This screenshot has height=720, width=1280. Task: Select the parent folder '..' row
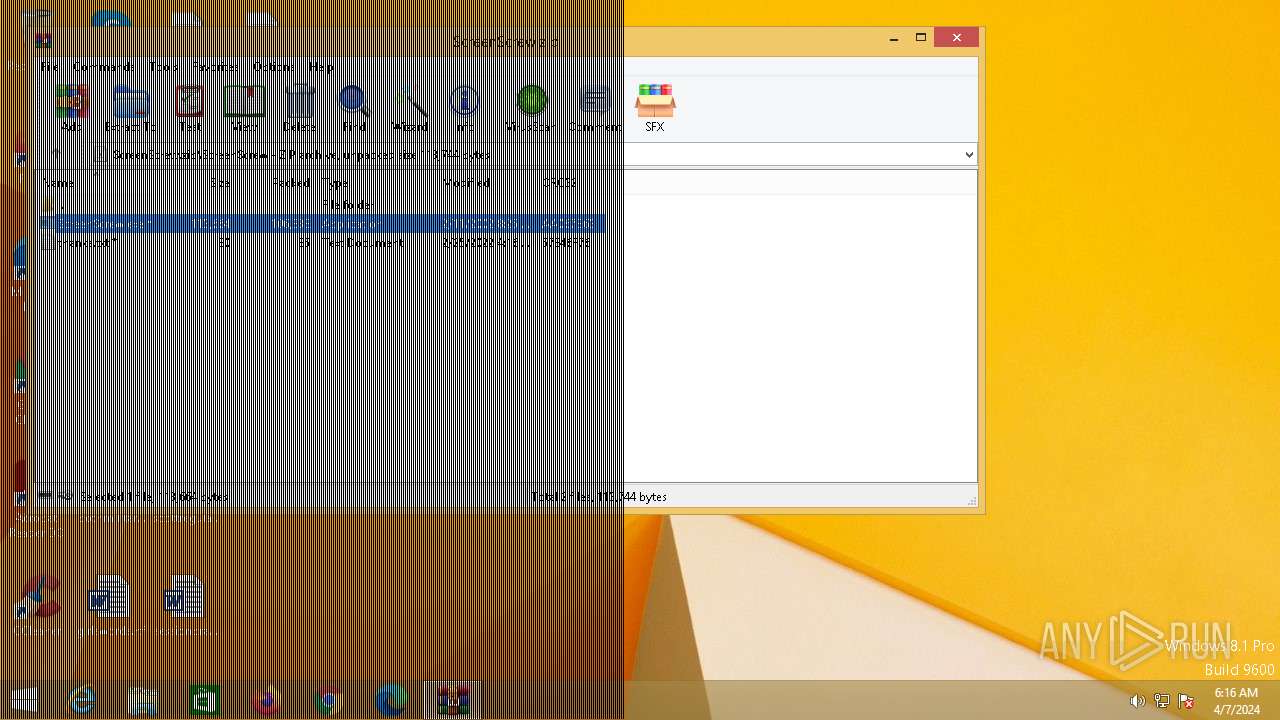point(320,205)
